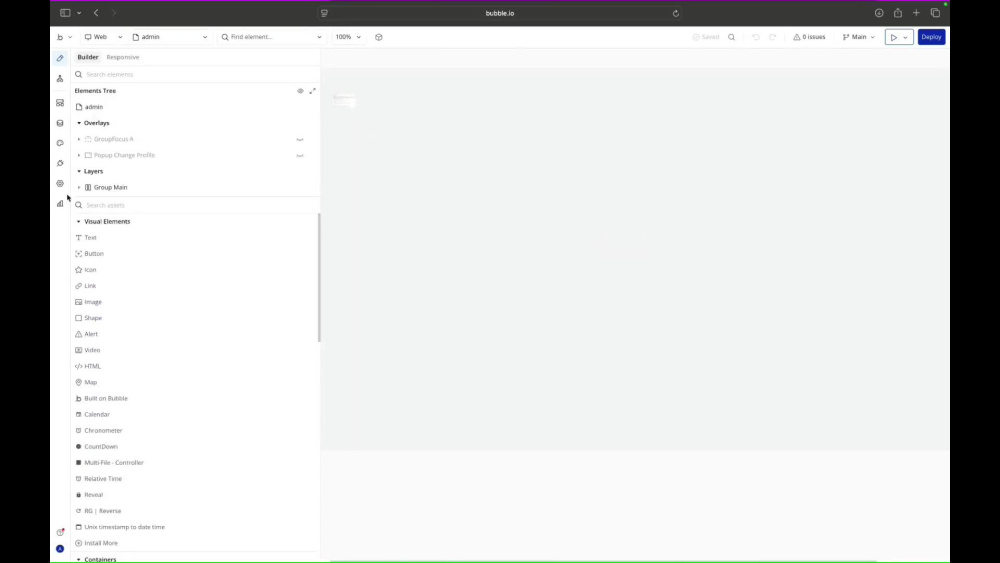Collapse the Visual Elements section
Viewport: 1000px width, 563px height.
click(x=79, y=222)
